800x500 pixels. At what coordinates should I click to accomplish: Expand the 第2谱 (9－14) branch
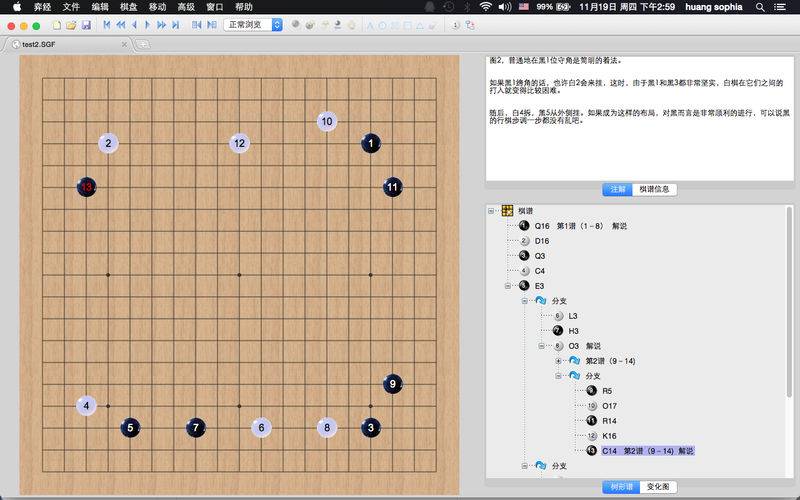point(558,361)
